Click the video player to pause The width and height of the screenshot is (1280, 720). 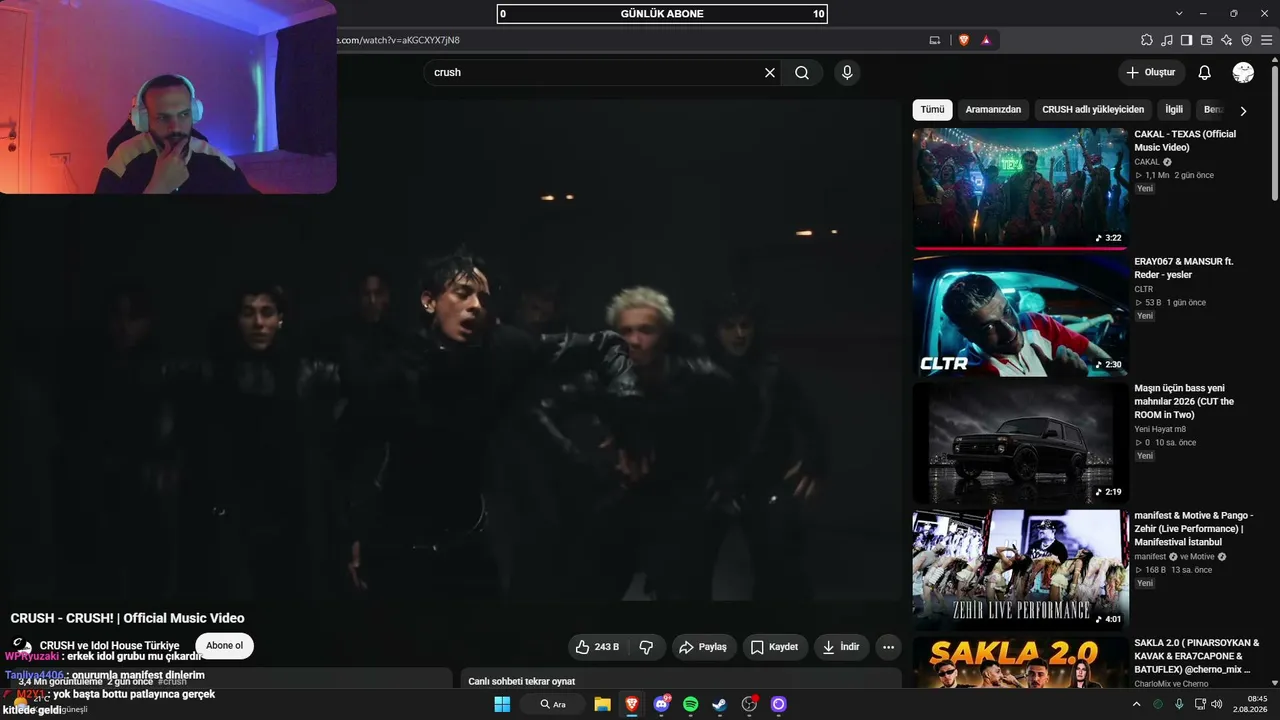click(x=450, y=350)
